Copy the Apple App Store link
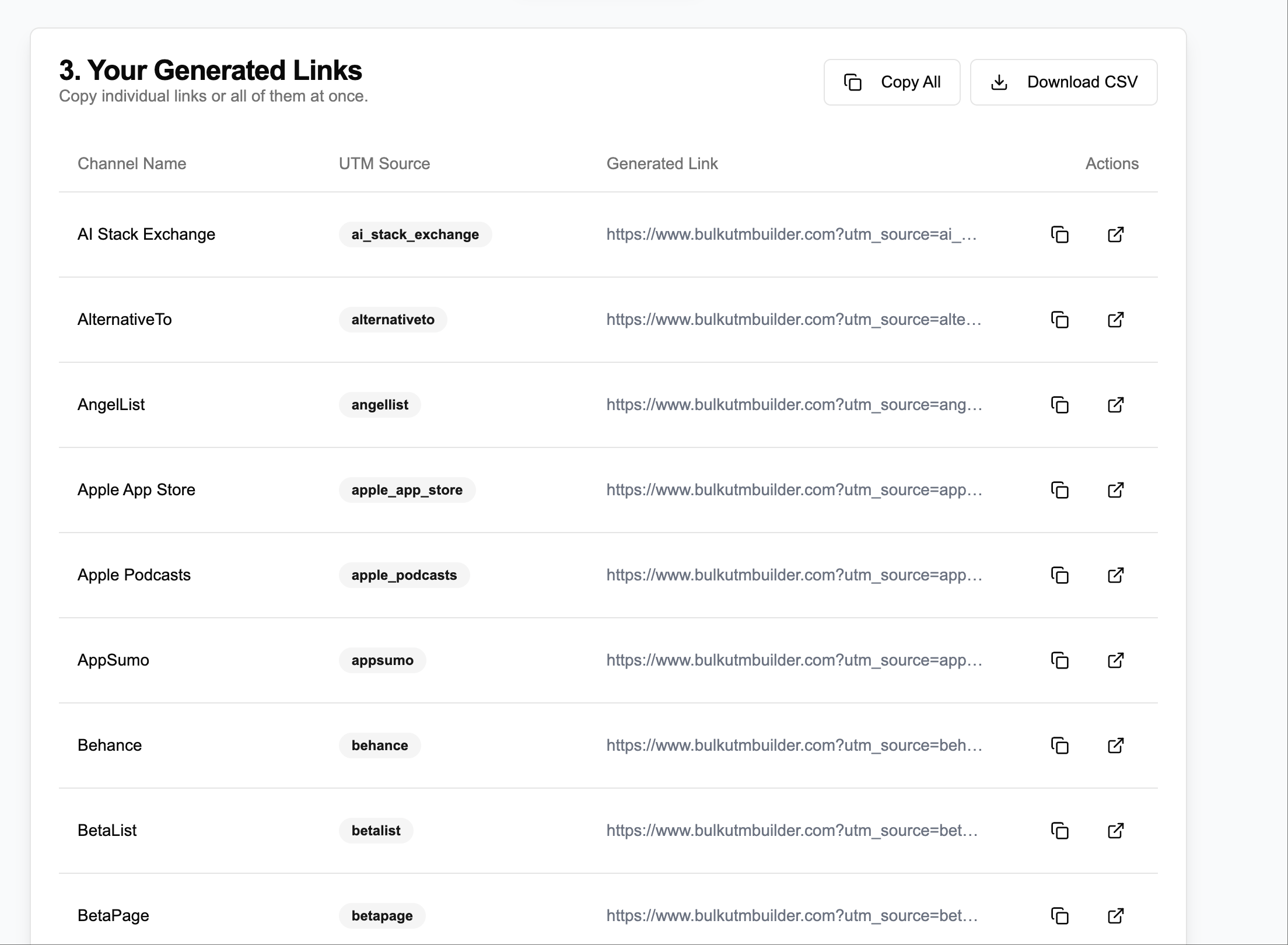The height and width of the screenshot is (945, 1288). (x=1059, y=490)
